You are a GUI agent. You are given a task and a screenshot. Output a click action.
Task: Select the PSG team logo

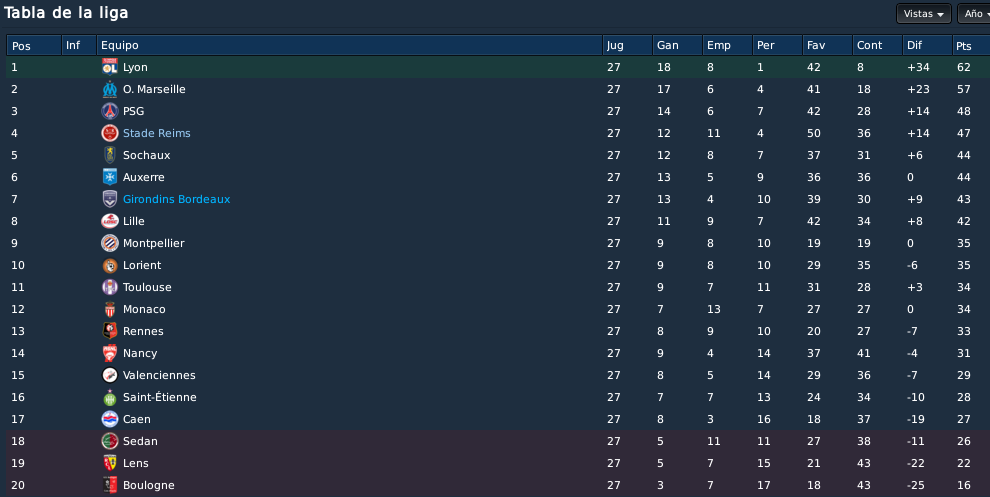[110, 111]
